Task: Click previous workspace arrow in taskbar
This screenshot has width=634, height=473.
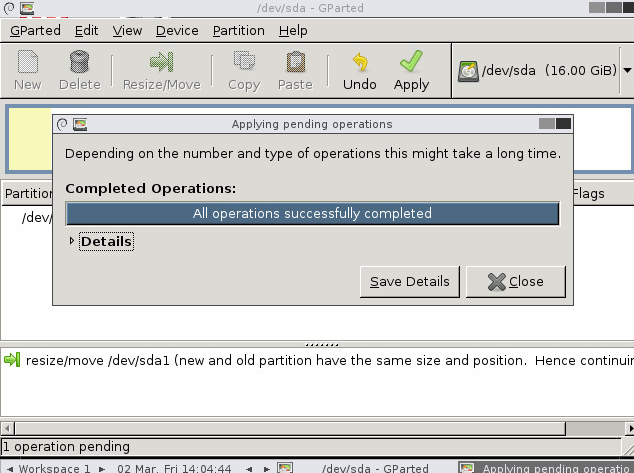Action: tap(10, 469)
